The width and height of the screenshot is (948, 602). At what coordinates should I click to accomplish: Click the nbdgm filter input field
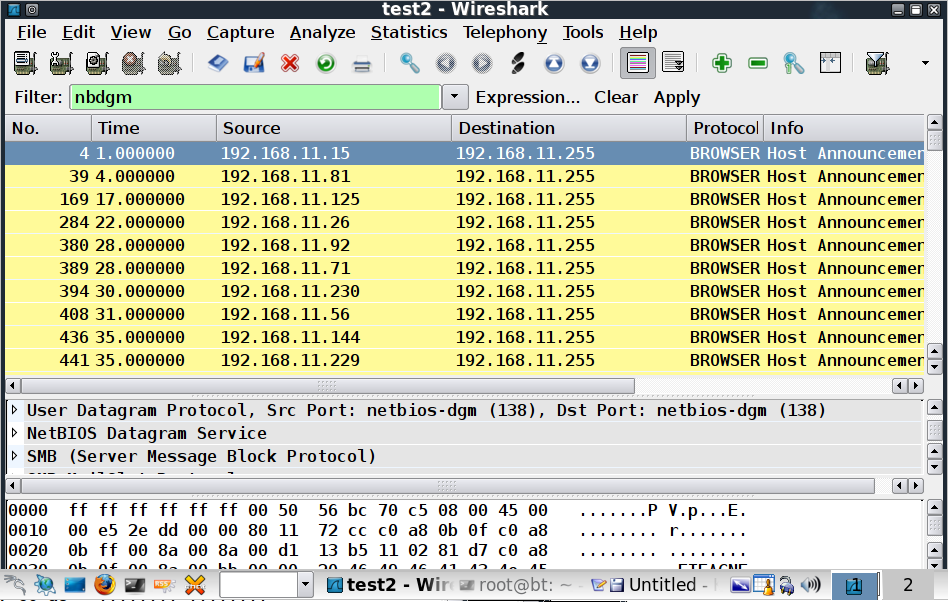(255, 97)
